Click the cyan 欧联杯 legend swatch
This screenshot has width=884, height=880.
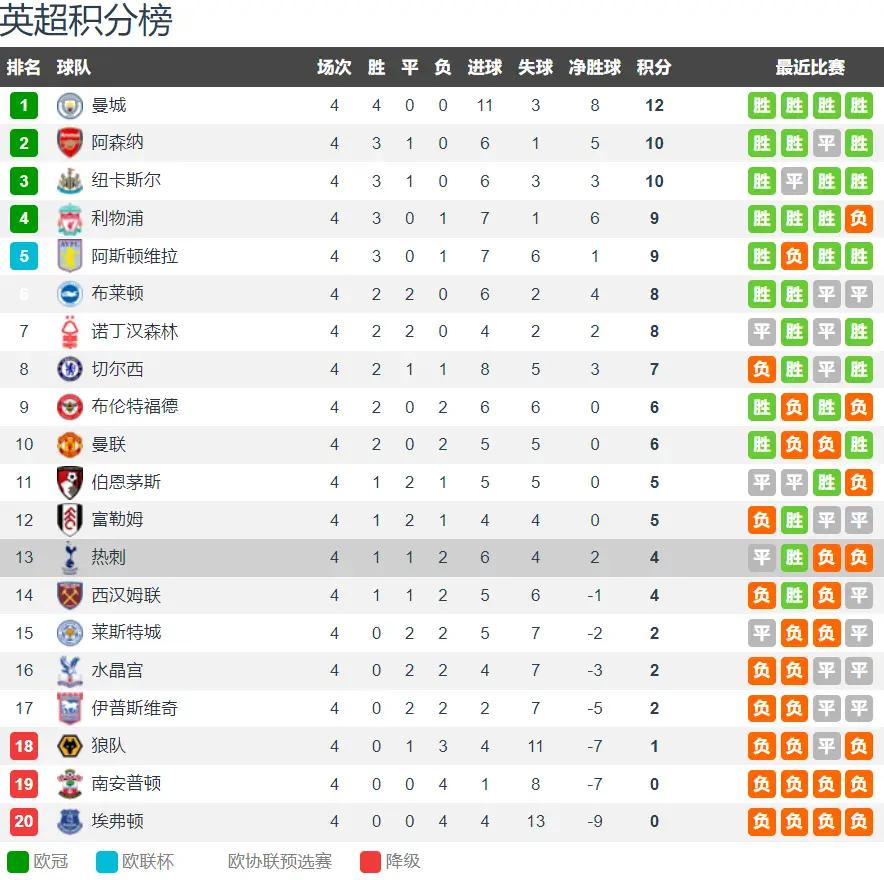tap(107, 861)
